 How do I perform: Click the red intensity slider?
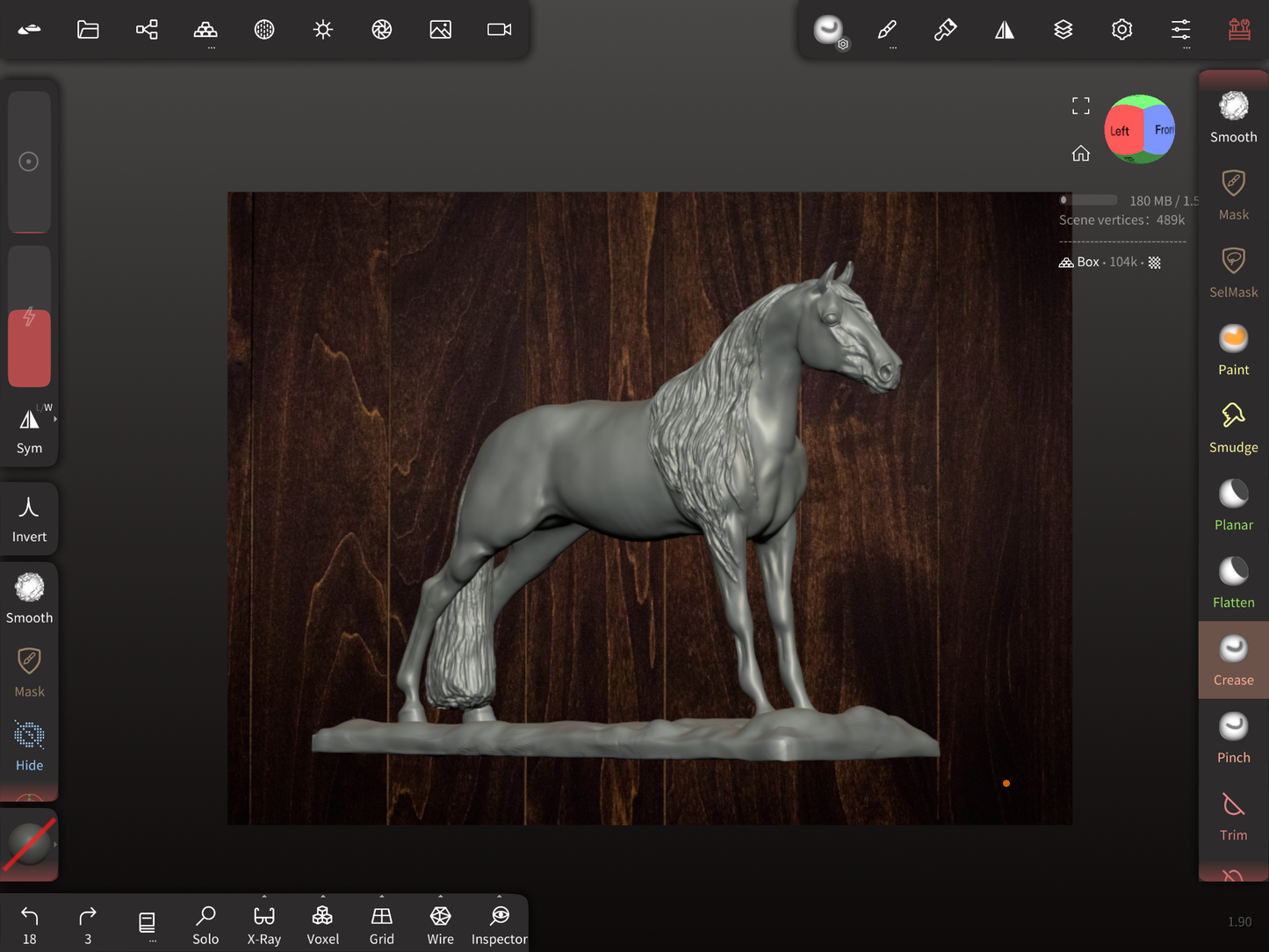point(29,349)
